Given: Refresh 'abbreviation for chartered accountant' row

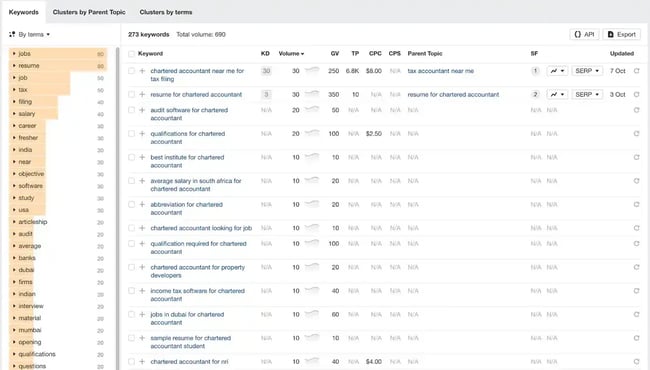Looking at the screenshot, I should coord(636,205).
